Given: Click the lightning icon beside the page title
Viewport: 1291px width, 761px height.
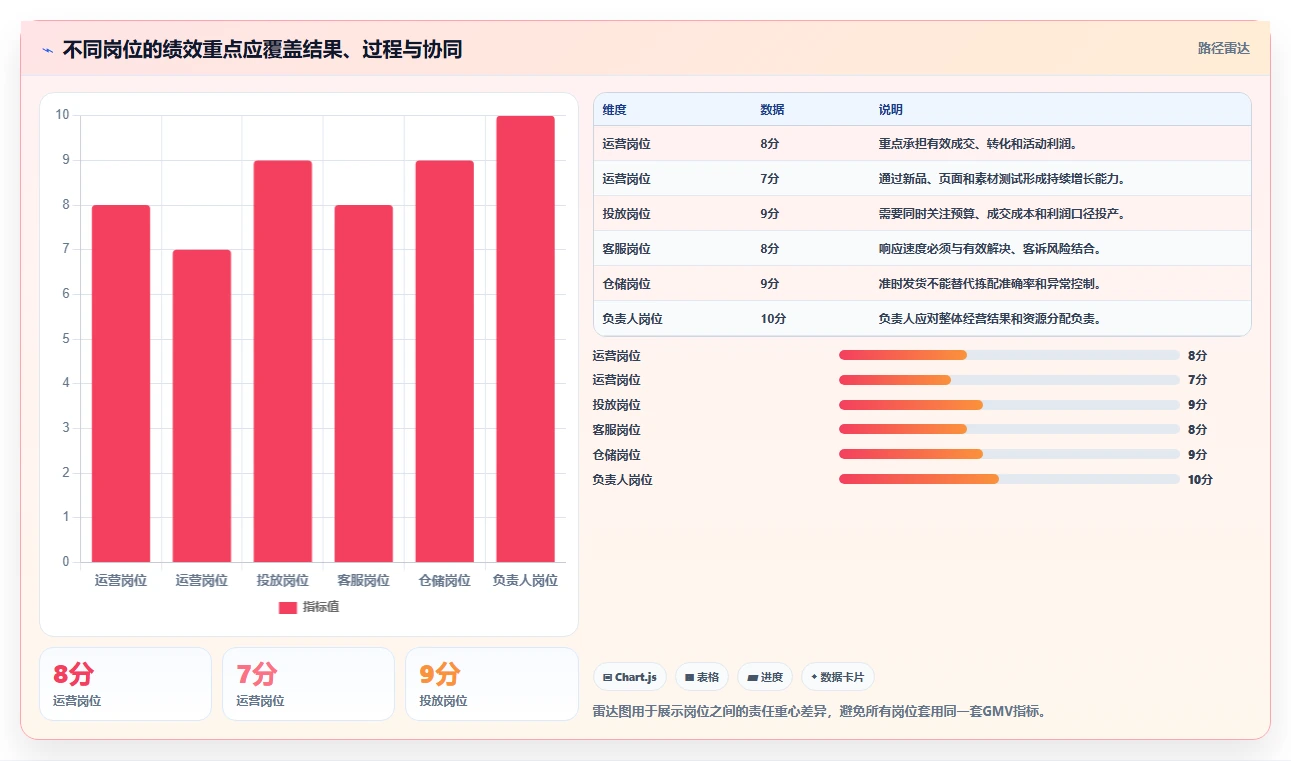Looking at the screenshot, I should click(x=47, y=50).
